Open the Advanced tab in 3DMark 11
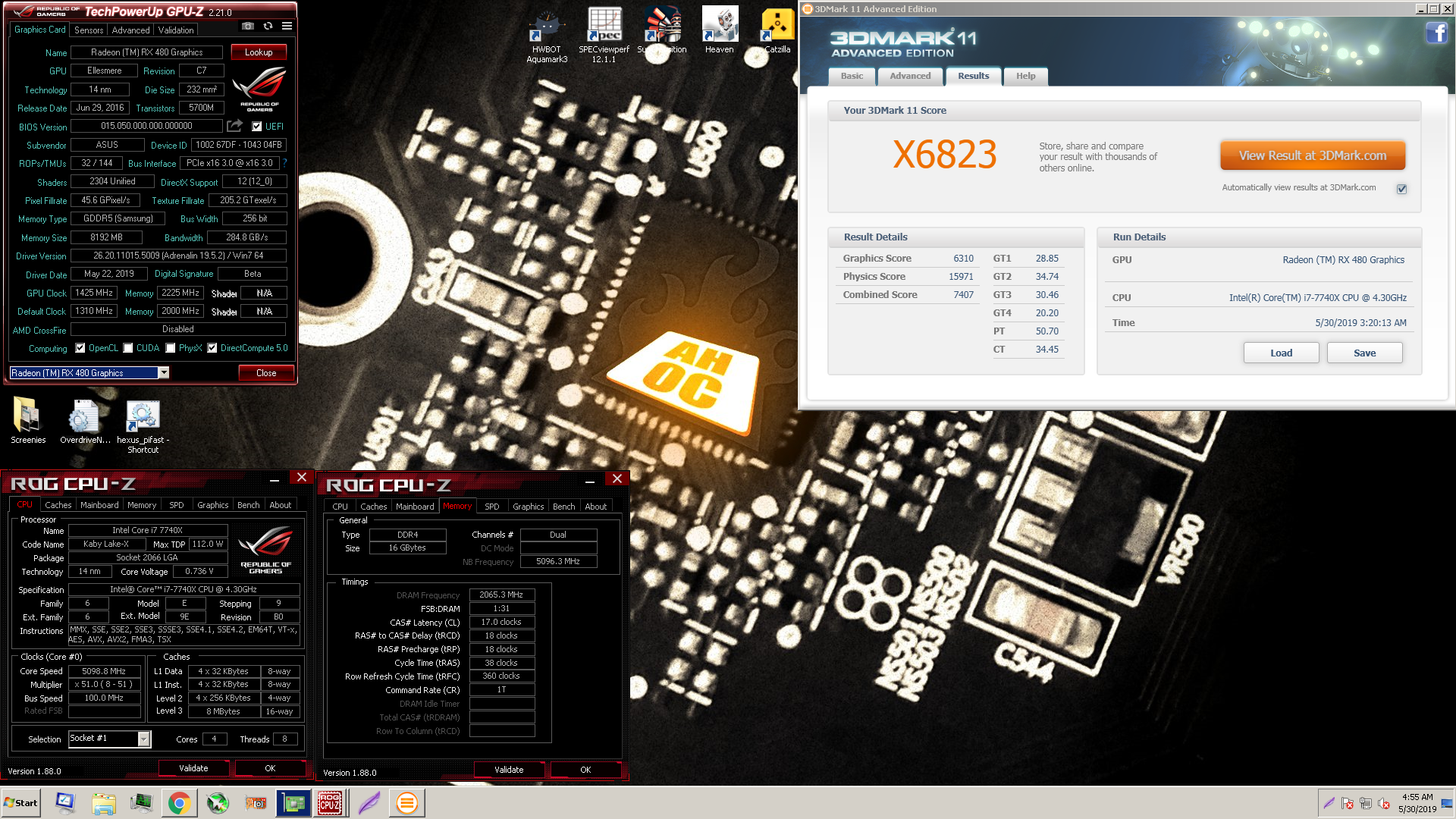 (910, 76)
